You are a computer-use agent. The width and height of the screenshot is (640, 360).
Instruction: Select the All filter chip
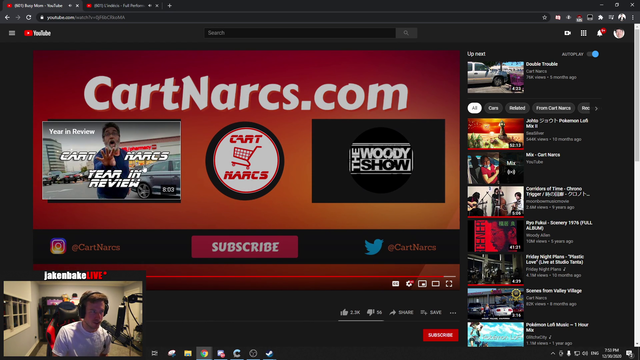474,108
